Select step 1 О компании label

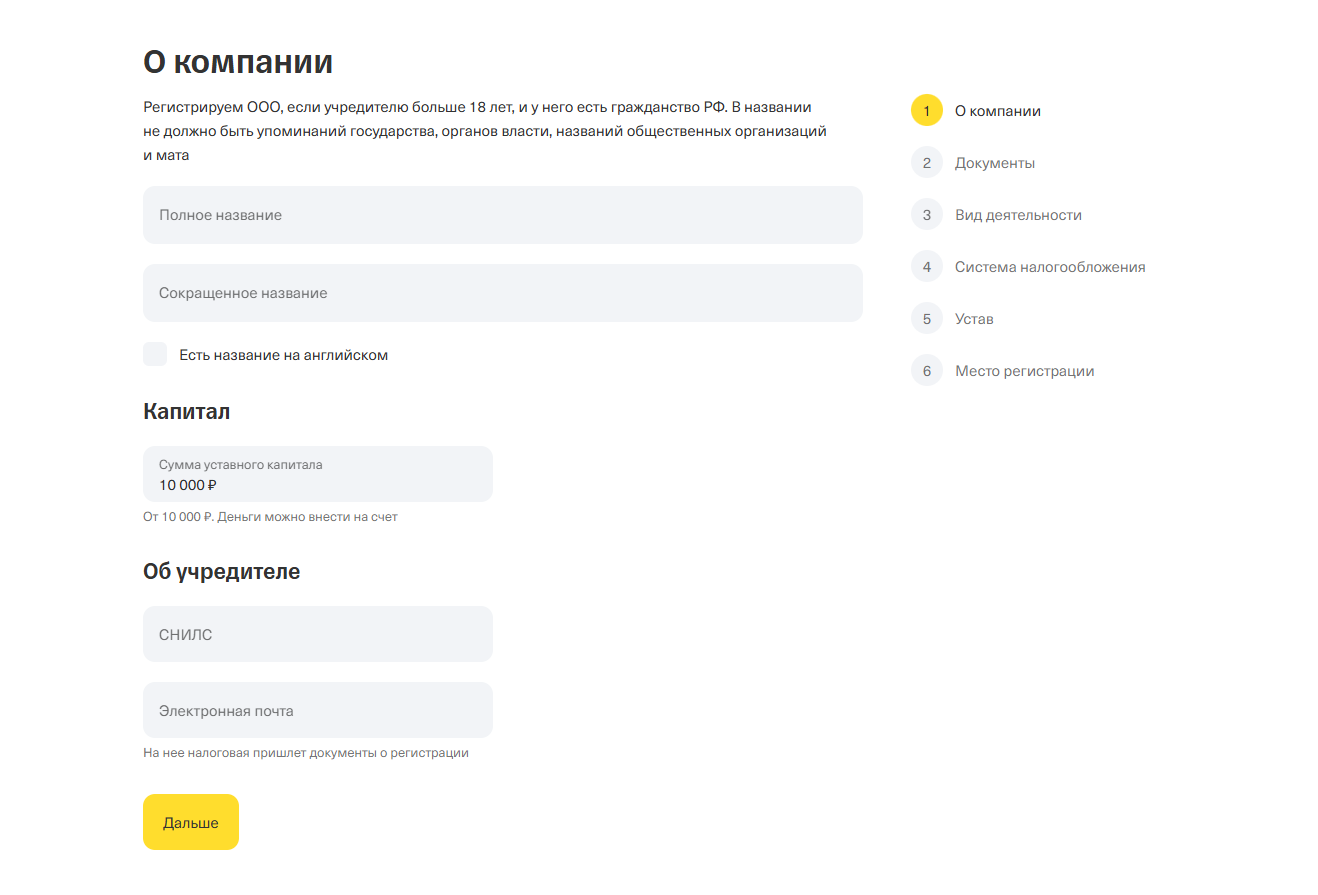[997, 111]
